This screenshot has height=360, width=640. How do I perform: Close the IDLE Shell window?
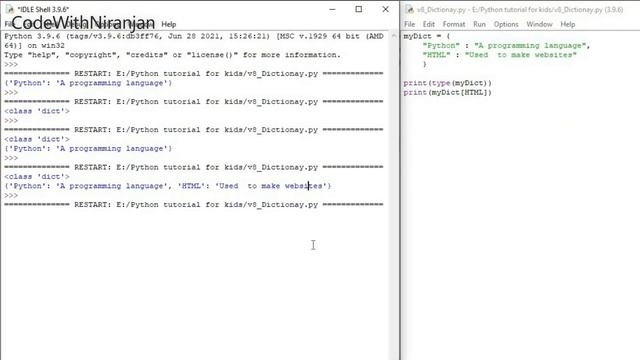coord(385,9)
